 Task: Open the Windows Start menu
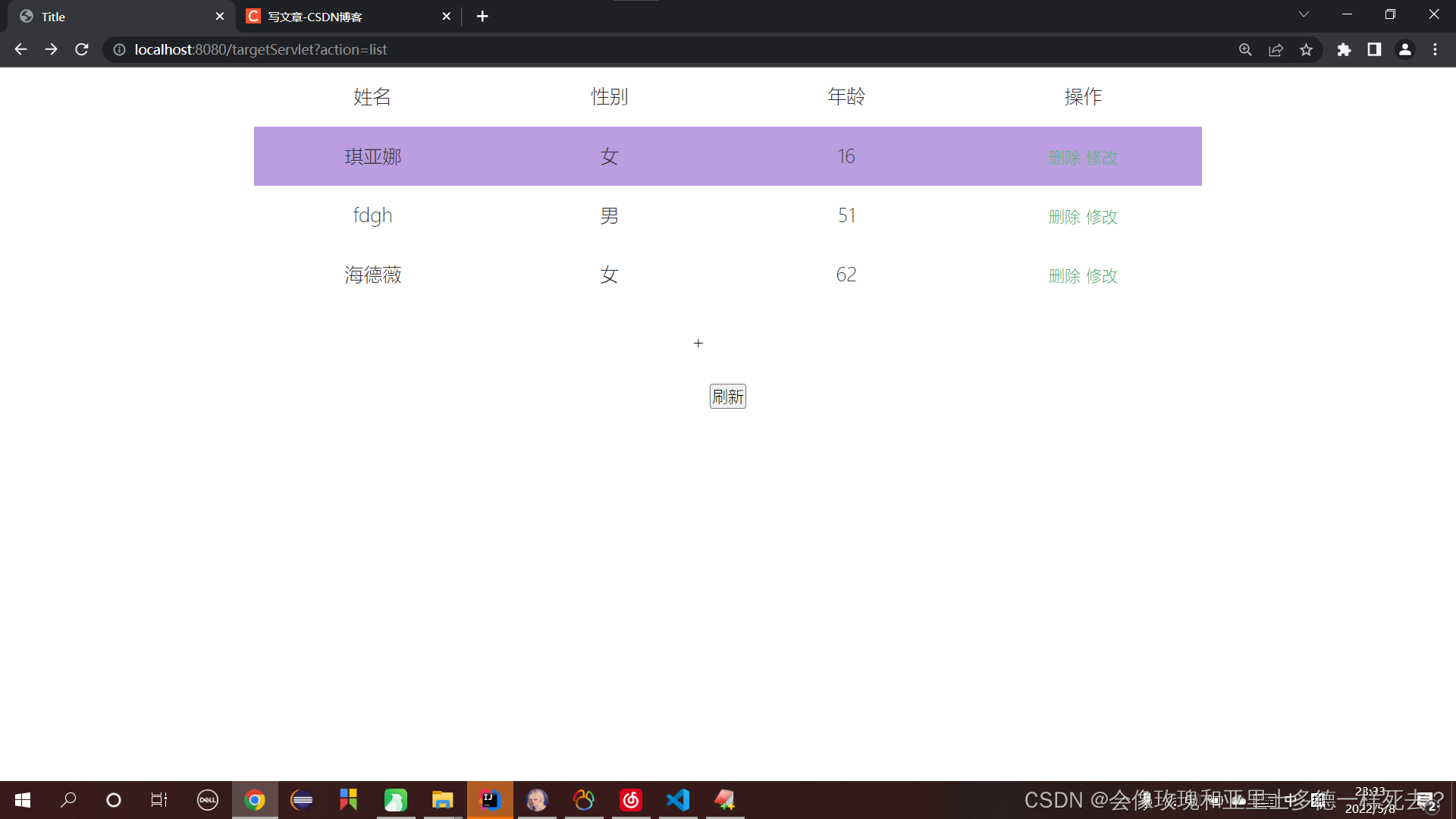pyautogui.click(x=22, y=800)
